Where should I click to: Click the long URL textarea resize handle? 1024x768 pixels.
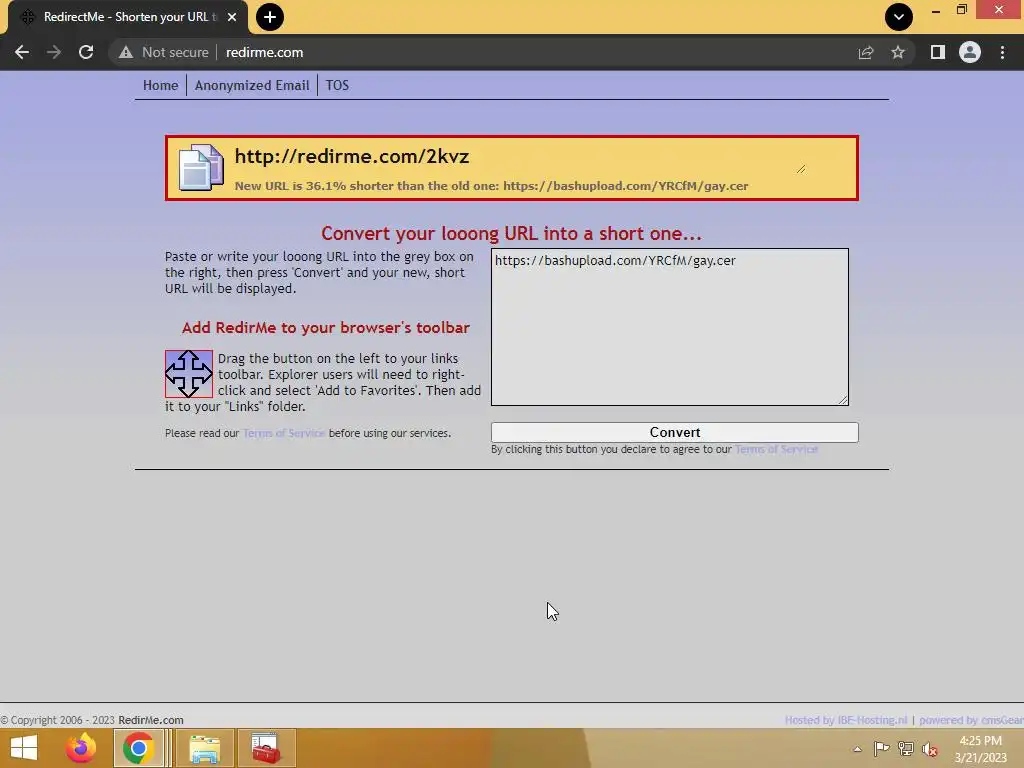point(843,400)
